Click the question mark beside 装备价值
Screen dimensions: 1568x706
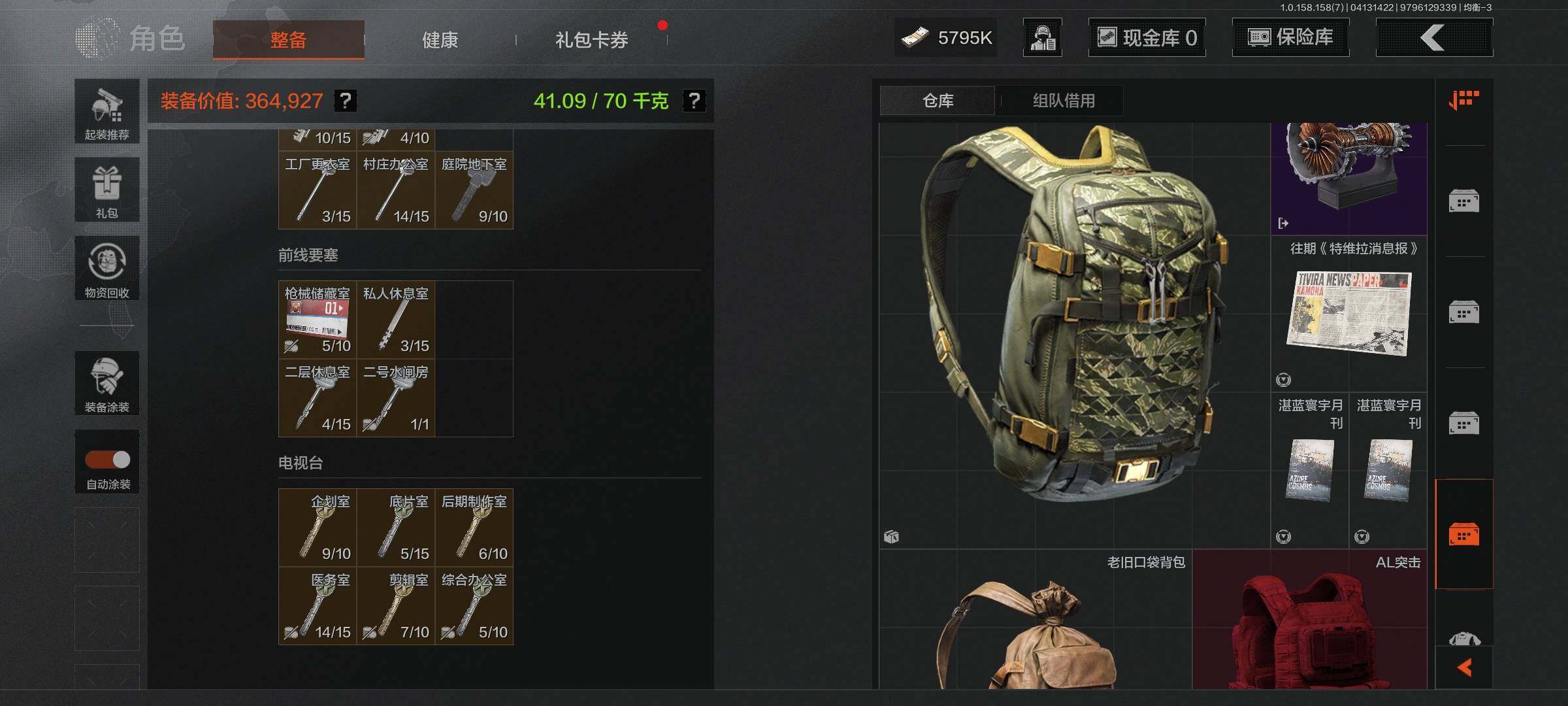point(346,101)
